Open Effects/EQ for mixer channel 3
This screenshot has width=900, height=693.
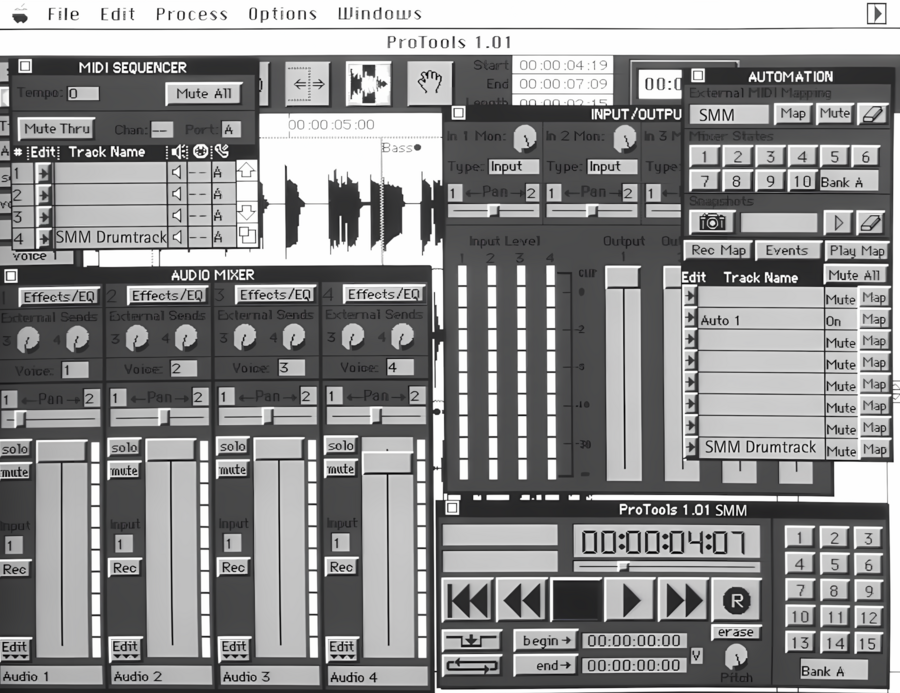coord(275,294)
